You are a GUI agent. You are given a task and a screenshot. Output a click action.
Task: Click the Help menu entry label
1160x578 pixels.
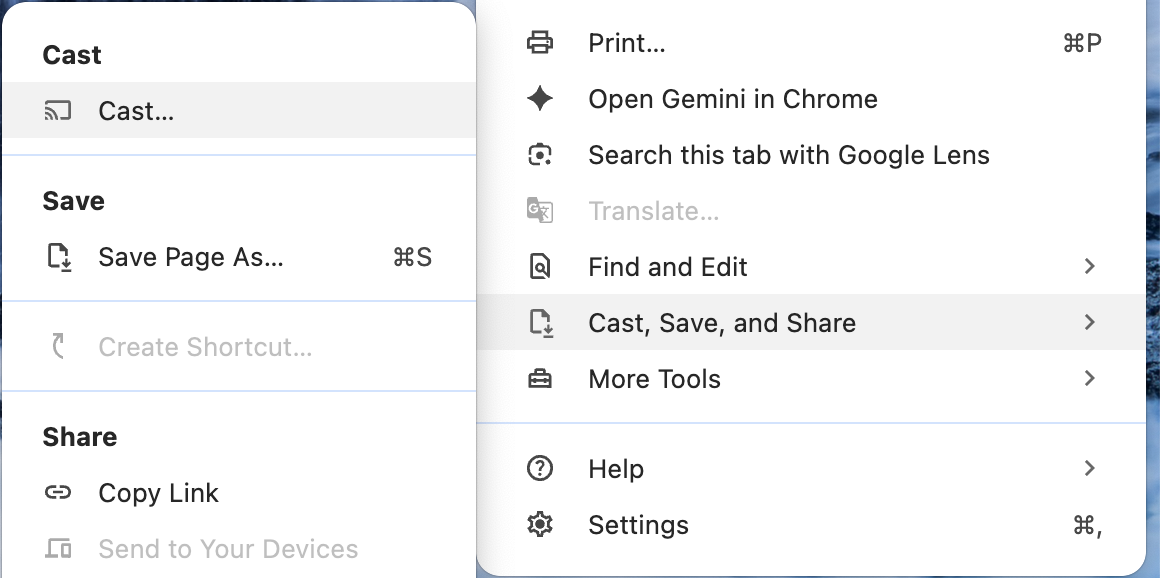tap(616, 469)
